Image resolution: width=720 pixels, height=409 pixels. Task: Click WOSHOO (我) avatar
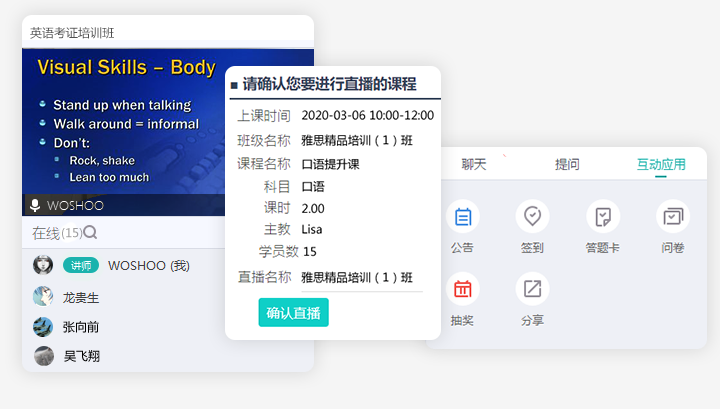pos(43,265)
